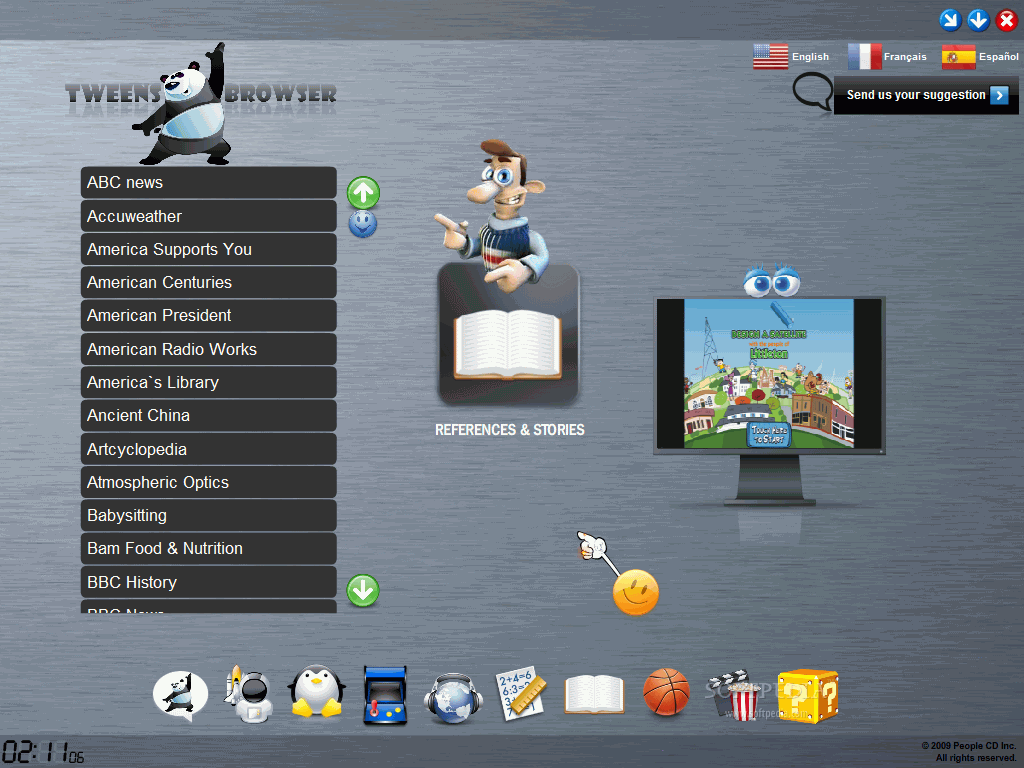
Task: Click the blue diagonal arrow window button
Action: pos(950,20)
